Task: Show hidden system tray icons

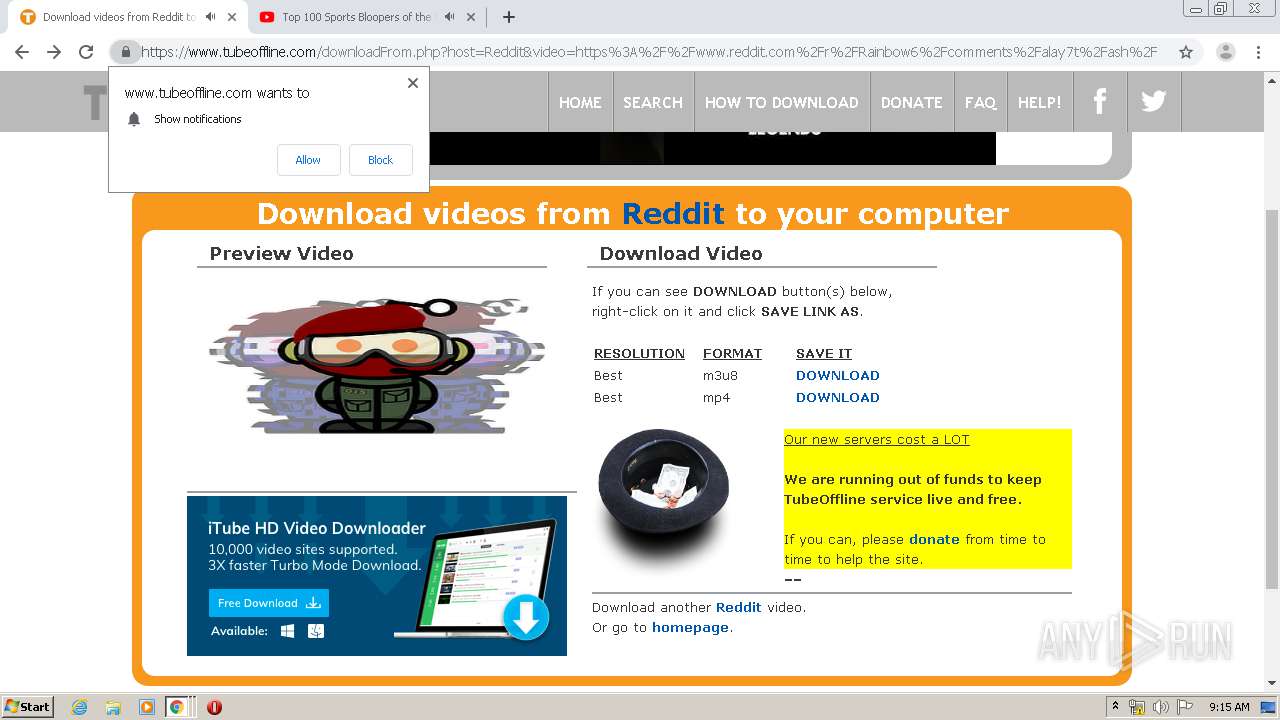Action: click(x=1115, y=707)
